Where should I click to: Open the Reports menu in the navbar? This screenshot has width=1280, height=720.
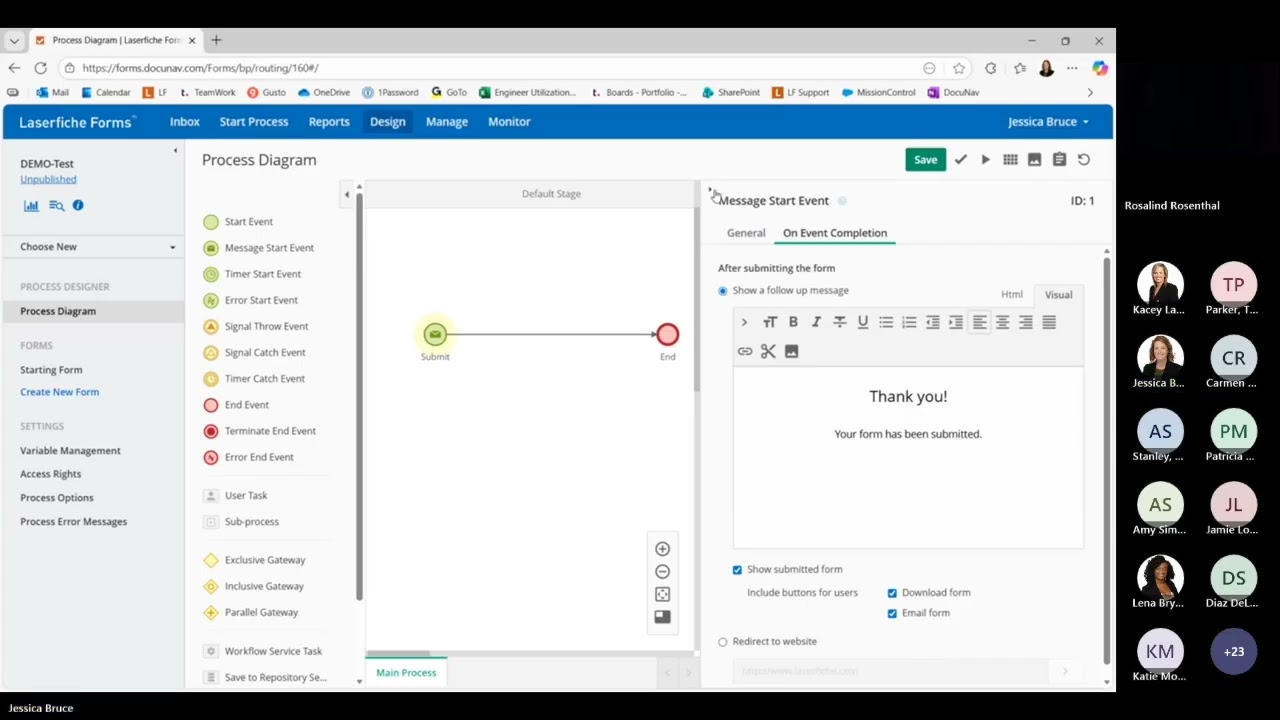tap(329, 122)
